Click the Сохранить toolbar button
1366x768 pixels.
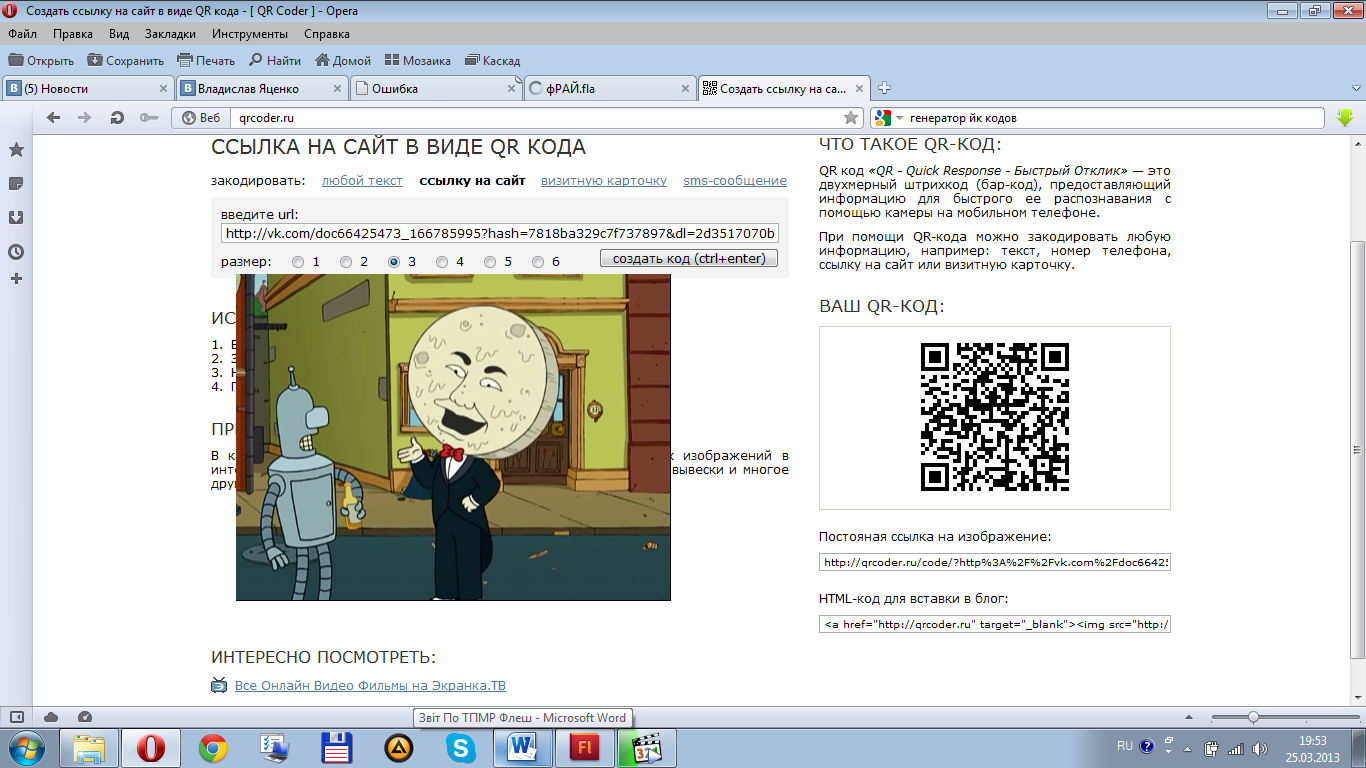click(x=125, y=60)
